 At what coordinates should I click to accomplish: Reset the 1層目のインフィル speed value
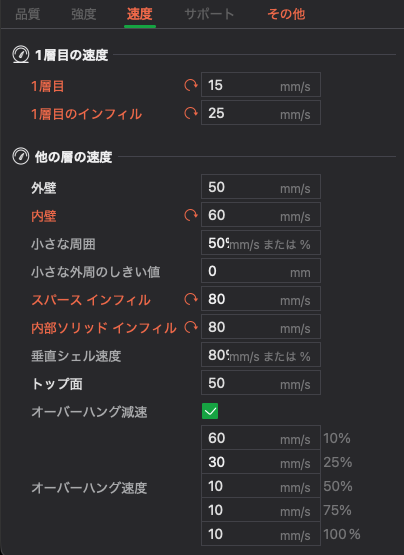pyautogui.click(x=191, y=113)
